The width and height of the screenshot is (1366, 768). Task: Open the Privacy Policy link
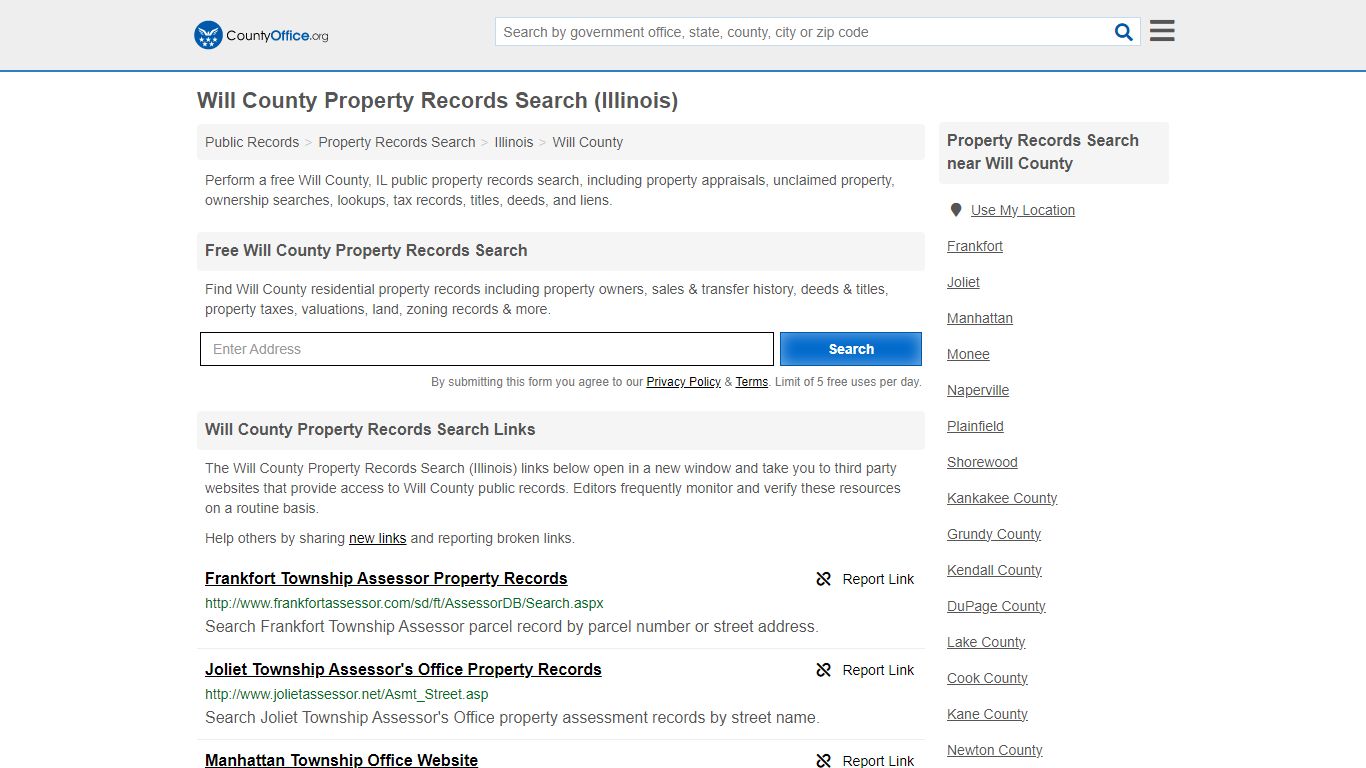[684, 382]
